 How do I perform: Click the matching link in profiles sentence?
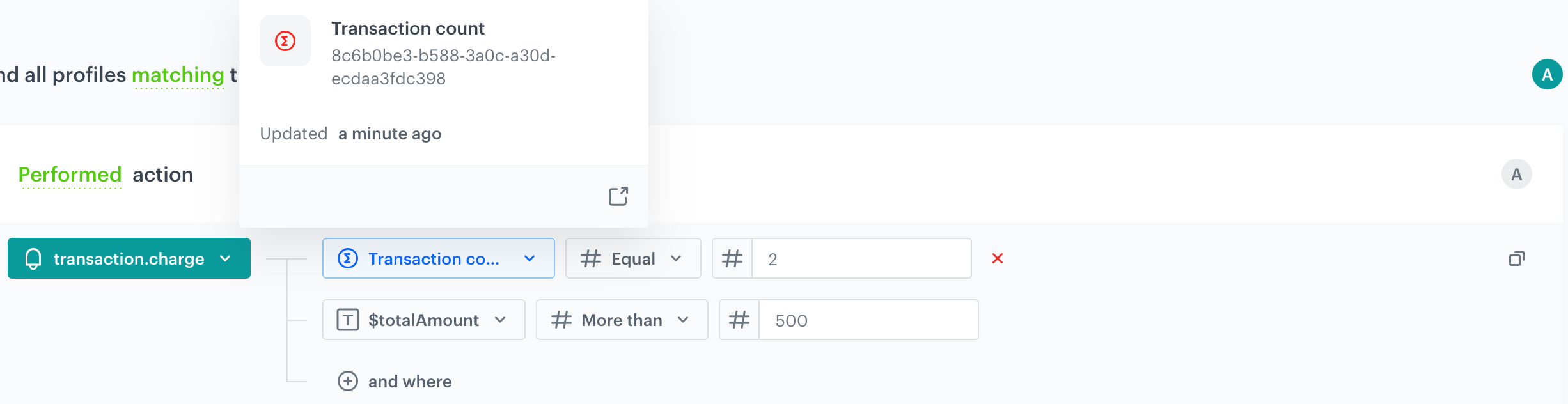pos(178,75)
